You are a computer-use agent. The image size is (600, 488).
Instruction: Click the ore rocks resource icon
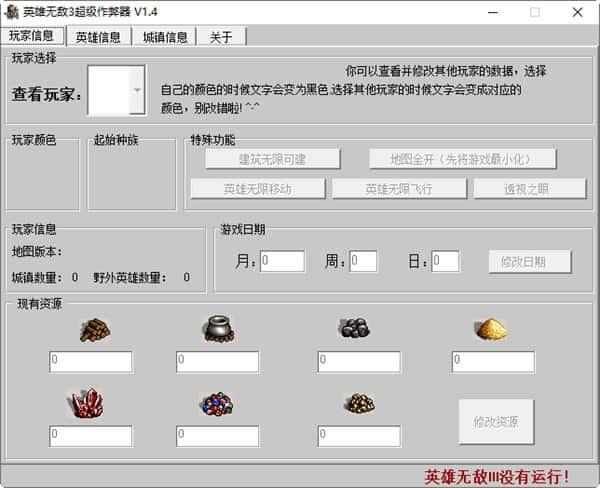coord(353,328)
